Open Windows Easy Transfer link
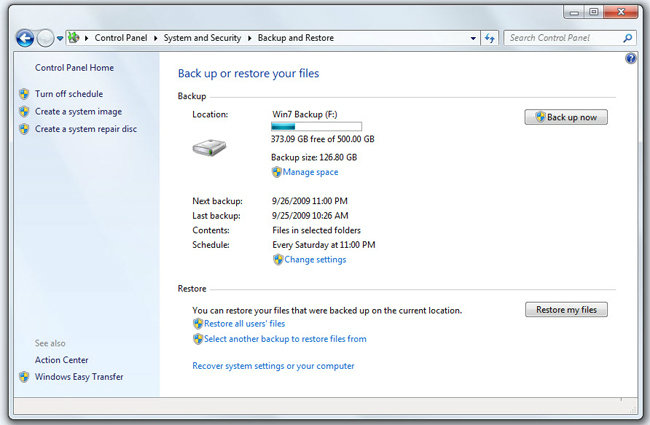650x425 pixels. coord(79,377)
